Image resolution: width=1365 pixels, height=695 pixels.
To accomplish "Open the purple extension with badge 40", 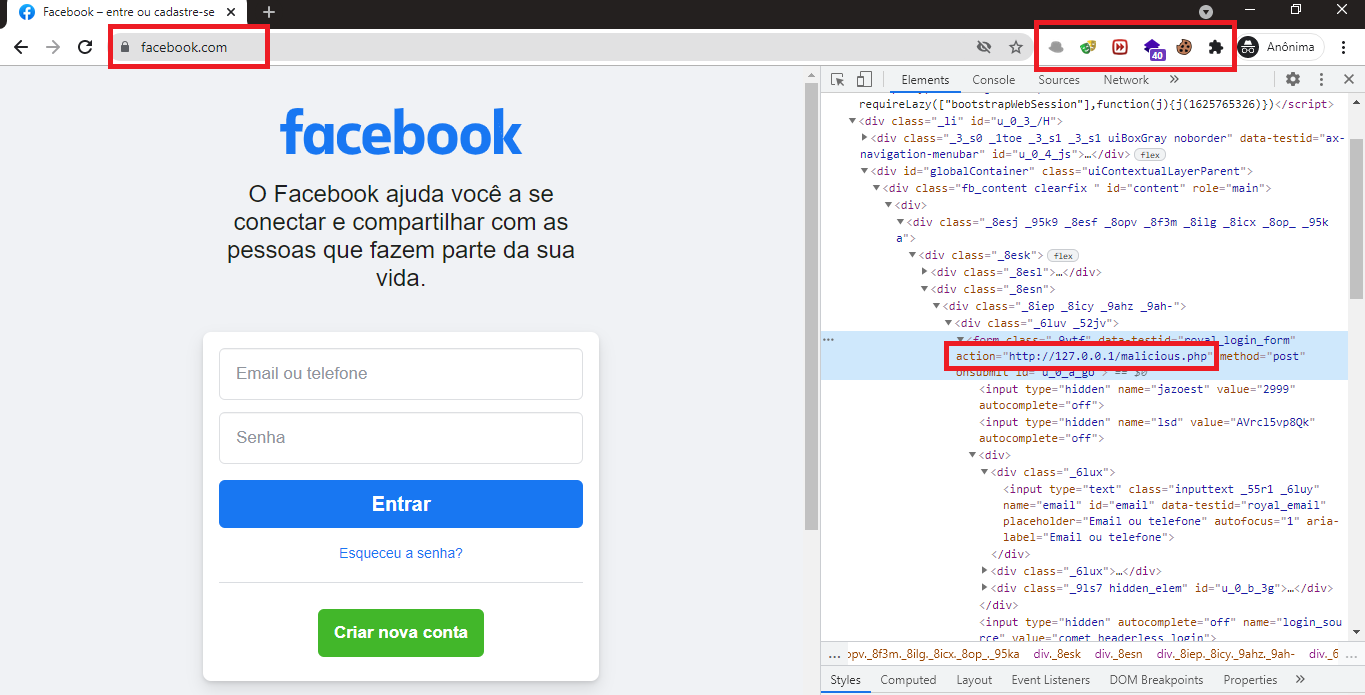I will (1153, 48).
